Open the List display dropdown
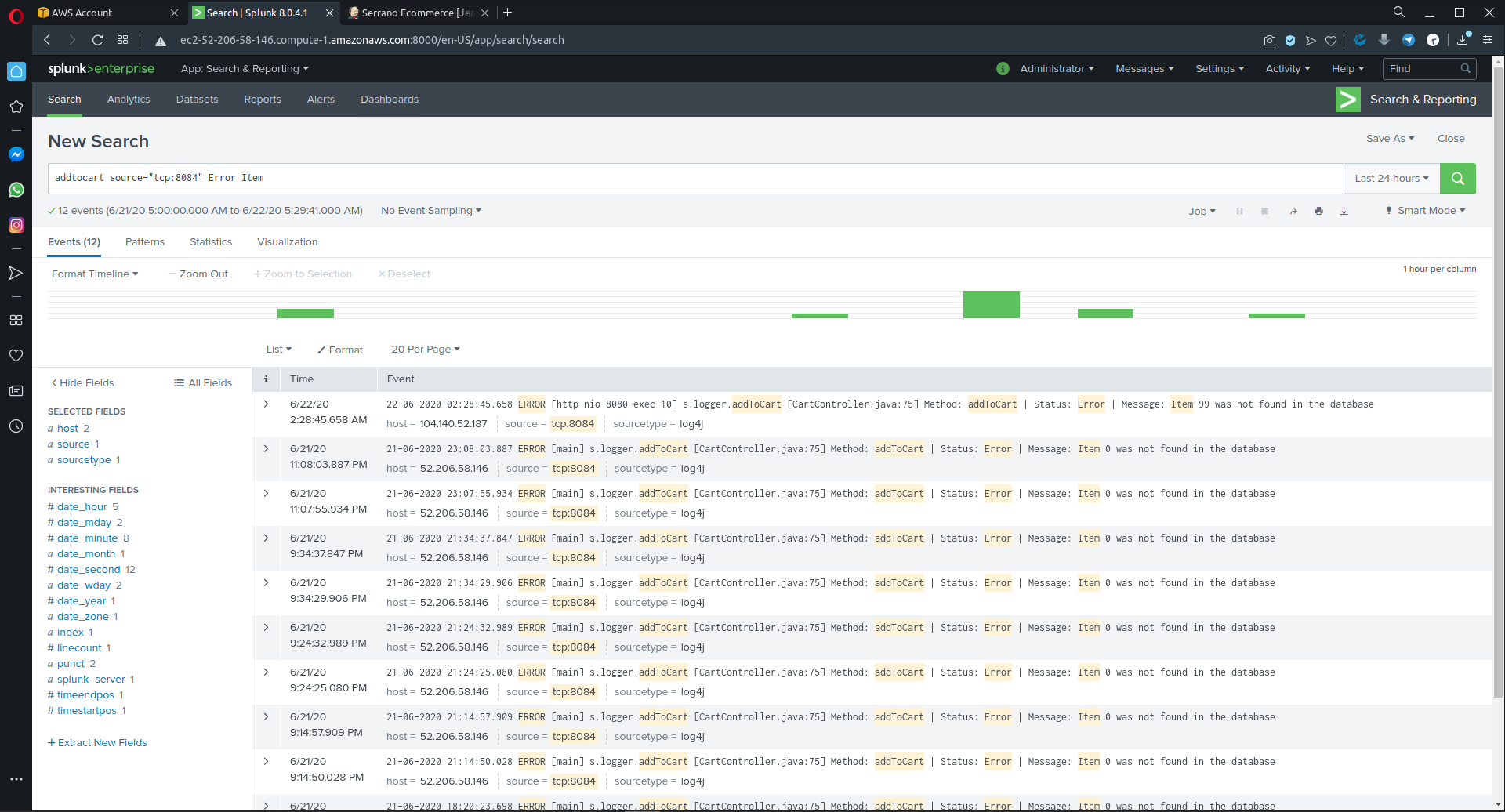The height and width of the screenshot is (812, 1505). (x=278, y=350)
